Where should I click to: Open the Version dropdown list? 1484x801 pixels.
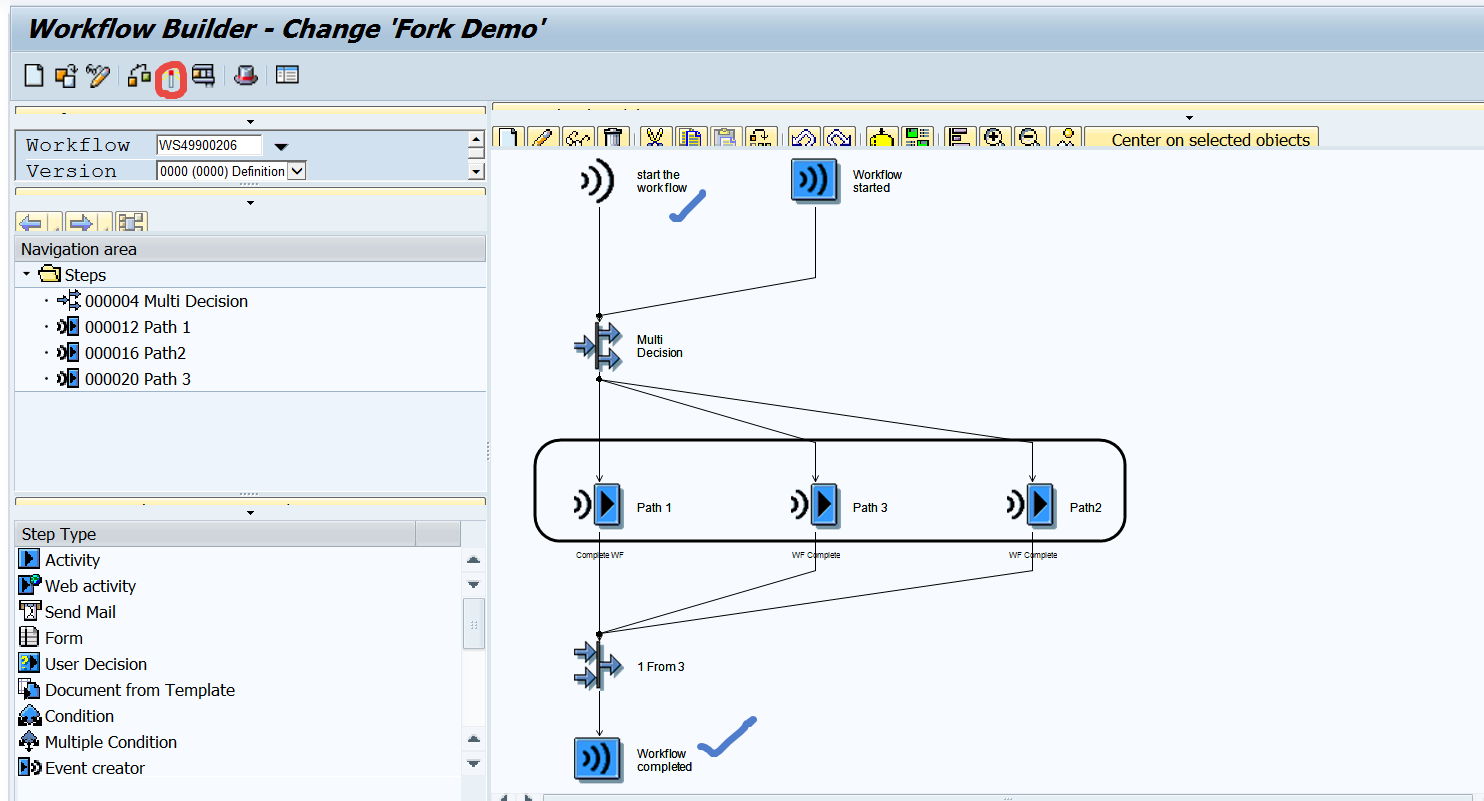click(x=294, y=170)
